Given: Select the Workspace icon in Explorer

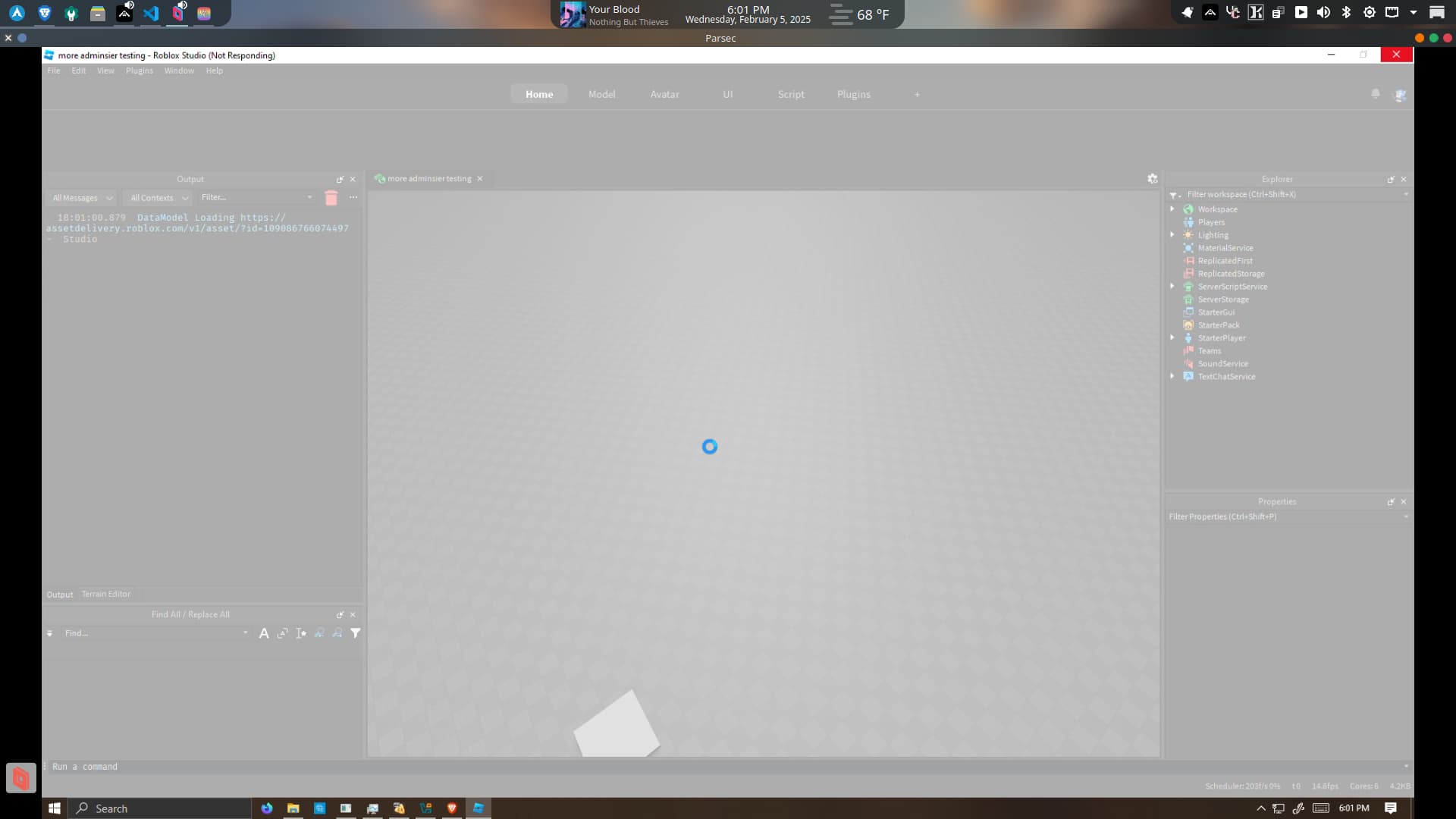Looking at the screenshot, I should [1188, 209].
